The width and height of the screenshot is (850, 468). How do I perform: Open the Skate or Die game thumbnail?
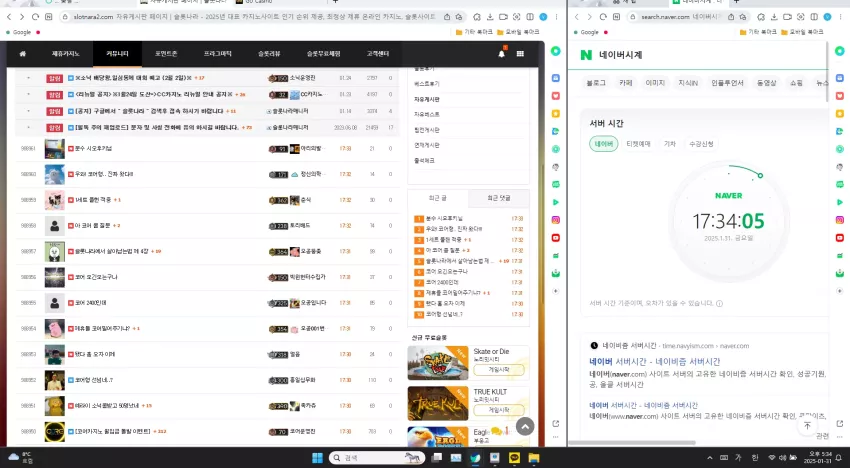[438, 363]
